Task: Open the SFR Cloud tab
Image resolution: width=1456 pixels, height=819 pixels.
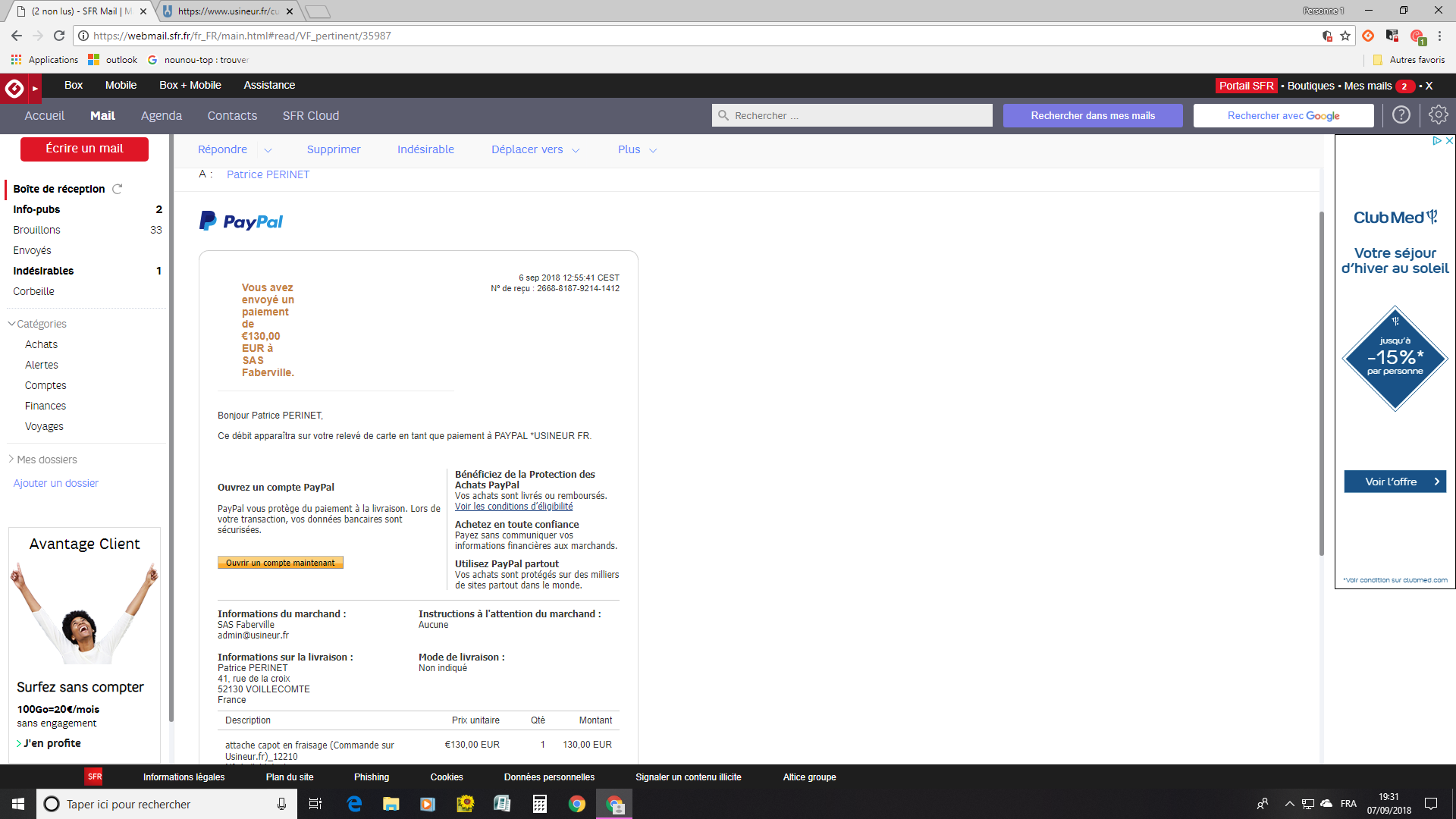Action: (x=311, y=115)
